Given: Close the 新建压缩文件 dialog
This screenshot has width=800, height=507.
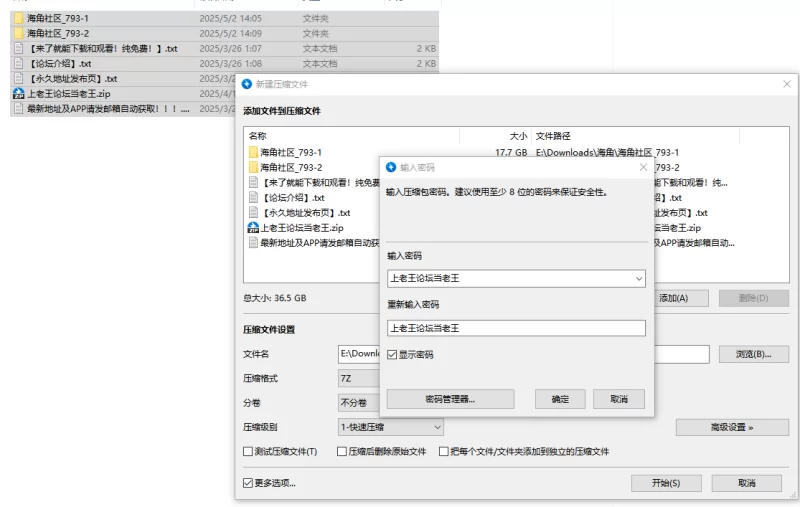Looking at the screenshot, I should [787, 84].
